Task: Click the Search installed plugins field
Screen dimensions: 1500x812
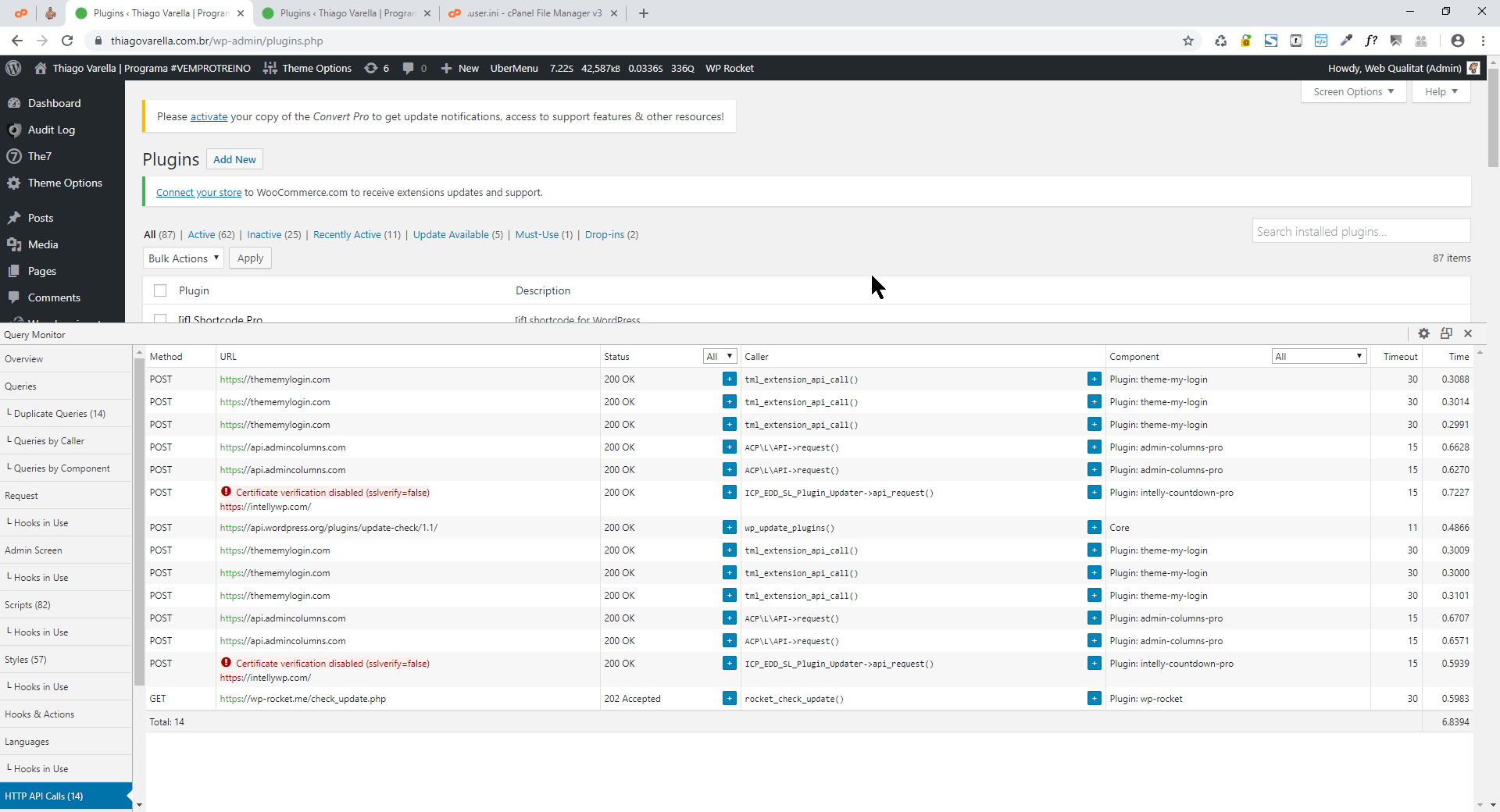Action: tap(1361, 232)
